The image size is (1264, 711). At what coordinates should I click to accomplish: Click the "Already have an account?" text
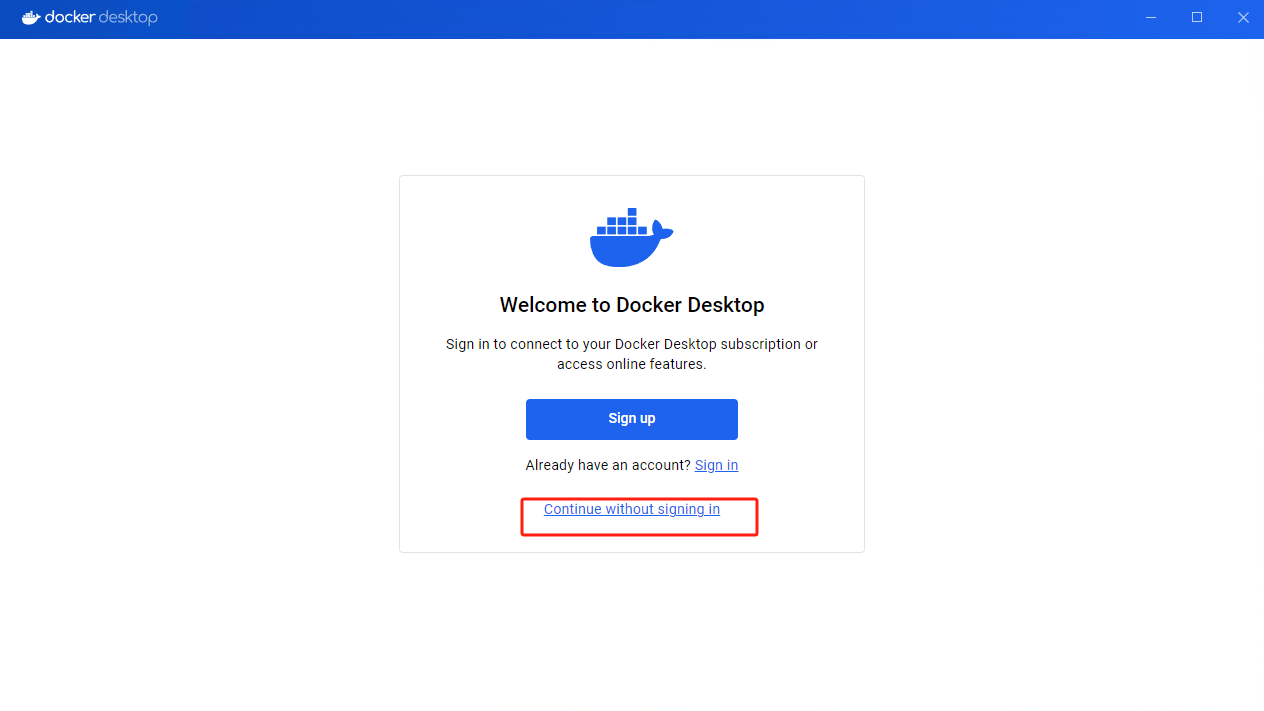point(608,465)
